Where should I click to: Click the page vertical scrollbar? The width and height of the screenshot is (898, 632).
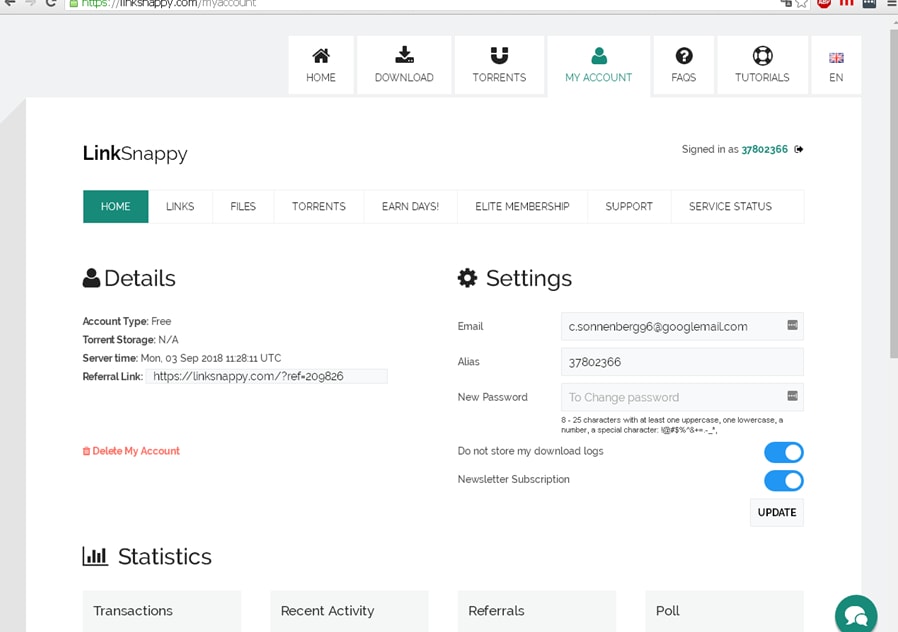click(x=893, y=195)
